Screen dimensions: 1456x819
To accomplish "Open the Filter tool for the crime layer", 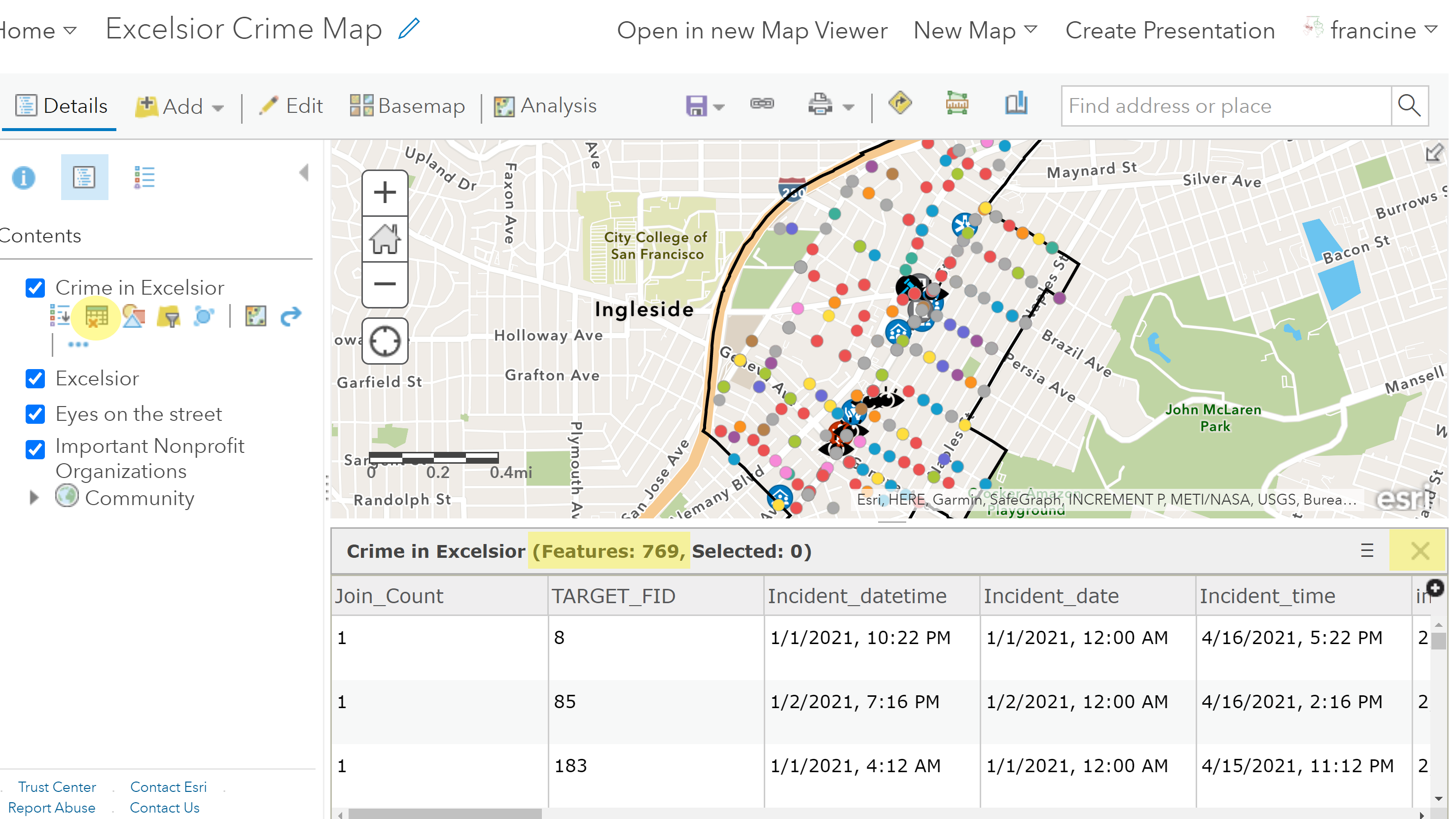I will pyautogui.click(x=169, y=317).
